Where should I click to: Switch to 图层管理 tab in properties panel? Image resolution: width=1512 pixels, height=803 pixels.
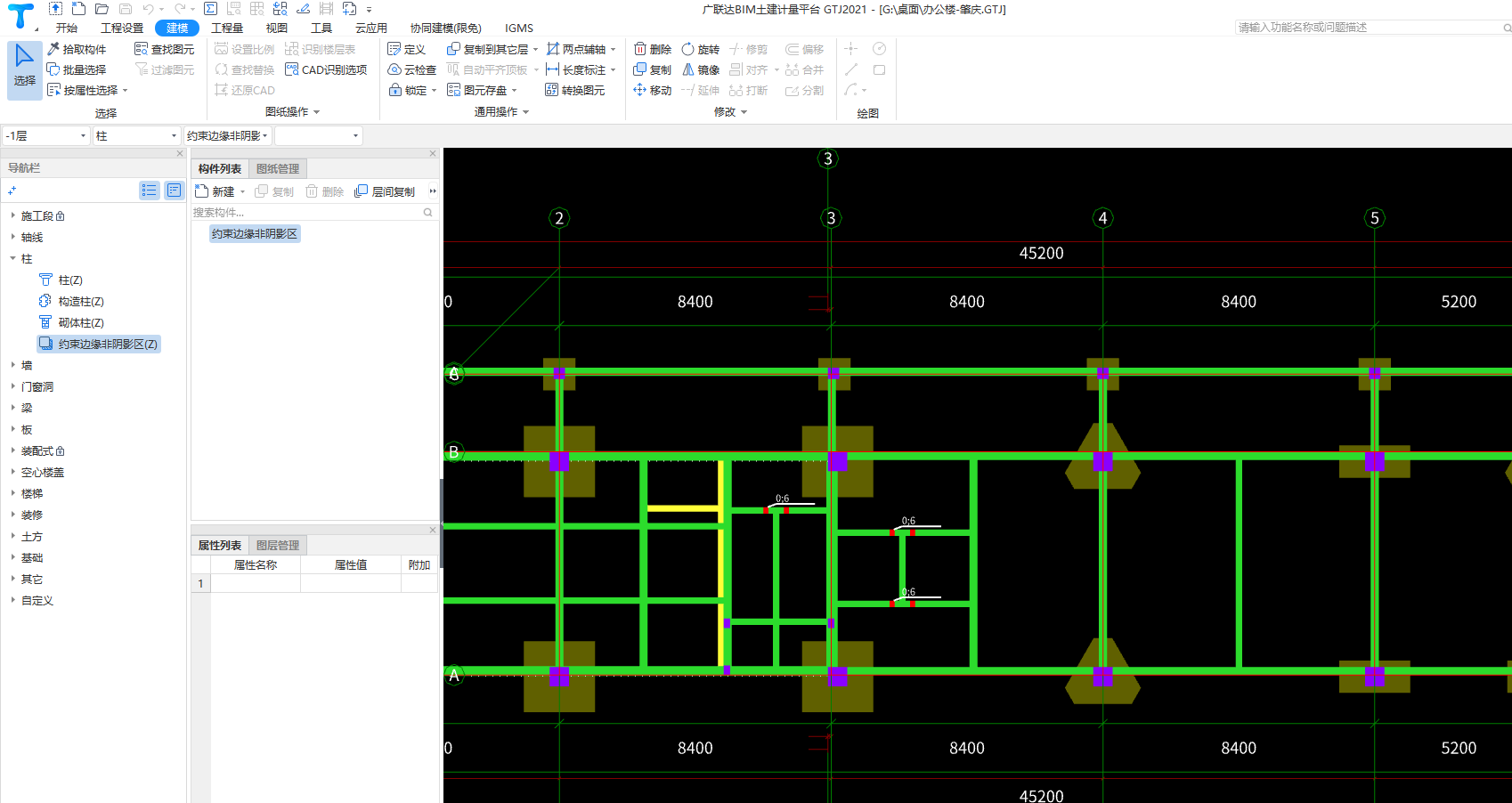tap(278, 545)
